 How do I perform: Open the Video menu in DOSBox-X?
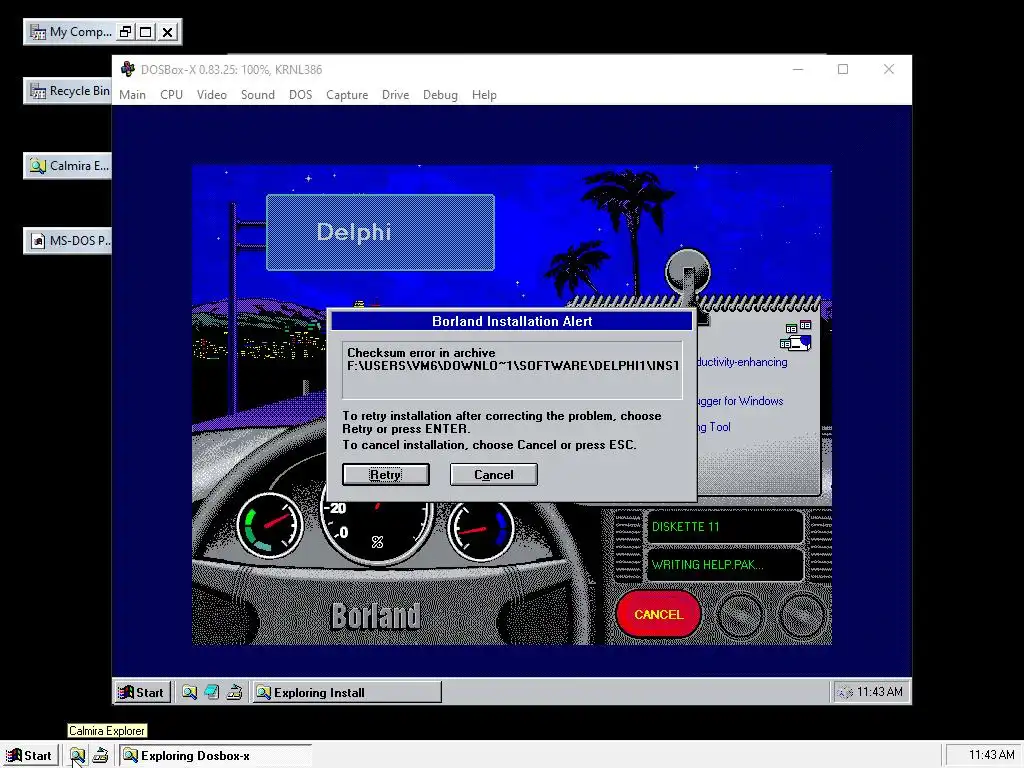[x=212, y=95]
